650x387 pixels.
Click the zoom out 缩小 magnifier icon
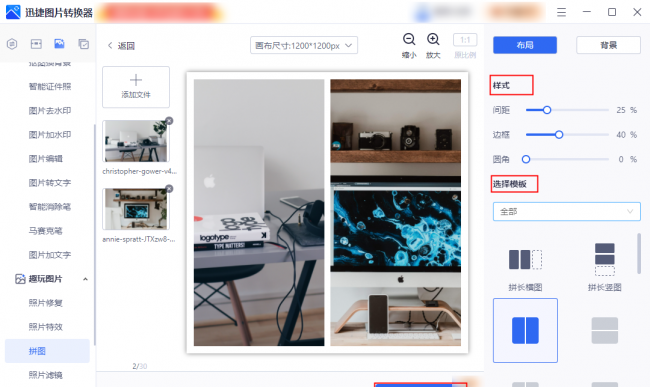coord(409,39)
